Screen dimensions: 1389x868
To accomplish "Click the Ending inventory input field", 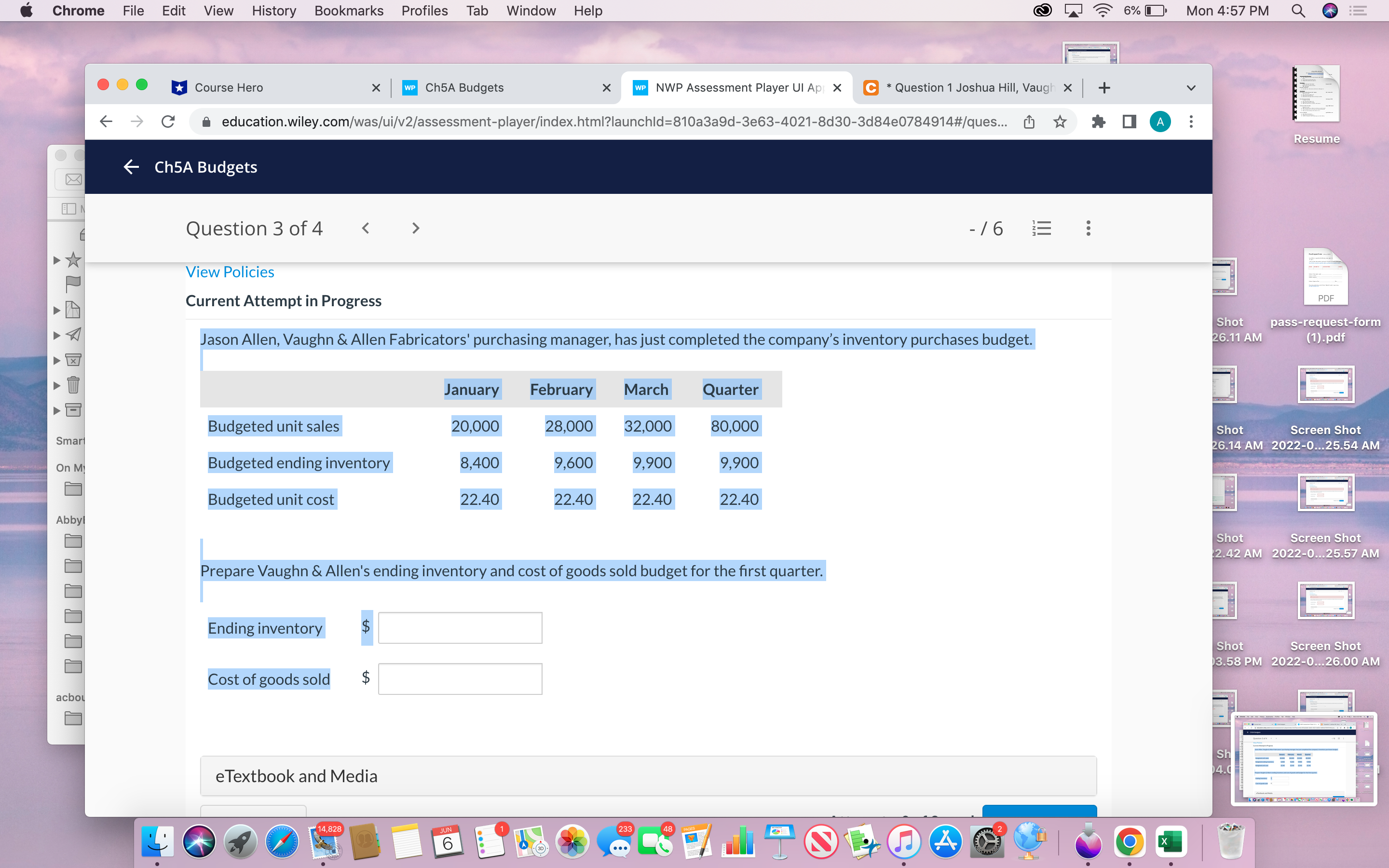I will pos(459,627).
